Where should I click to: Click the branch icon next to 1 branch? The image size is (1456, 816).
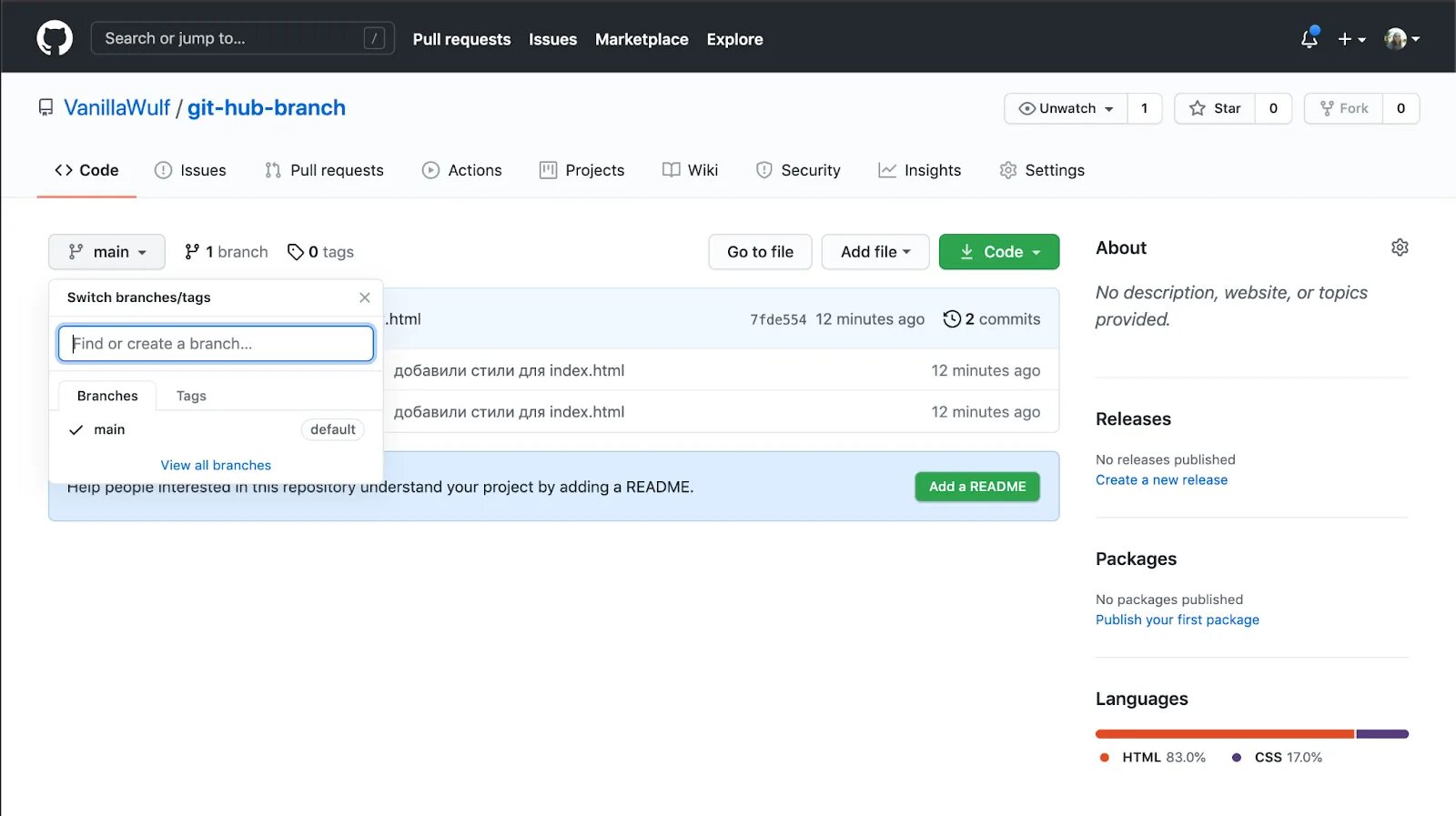[192, 252]
